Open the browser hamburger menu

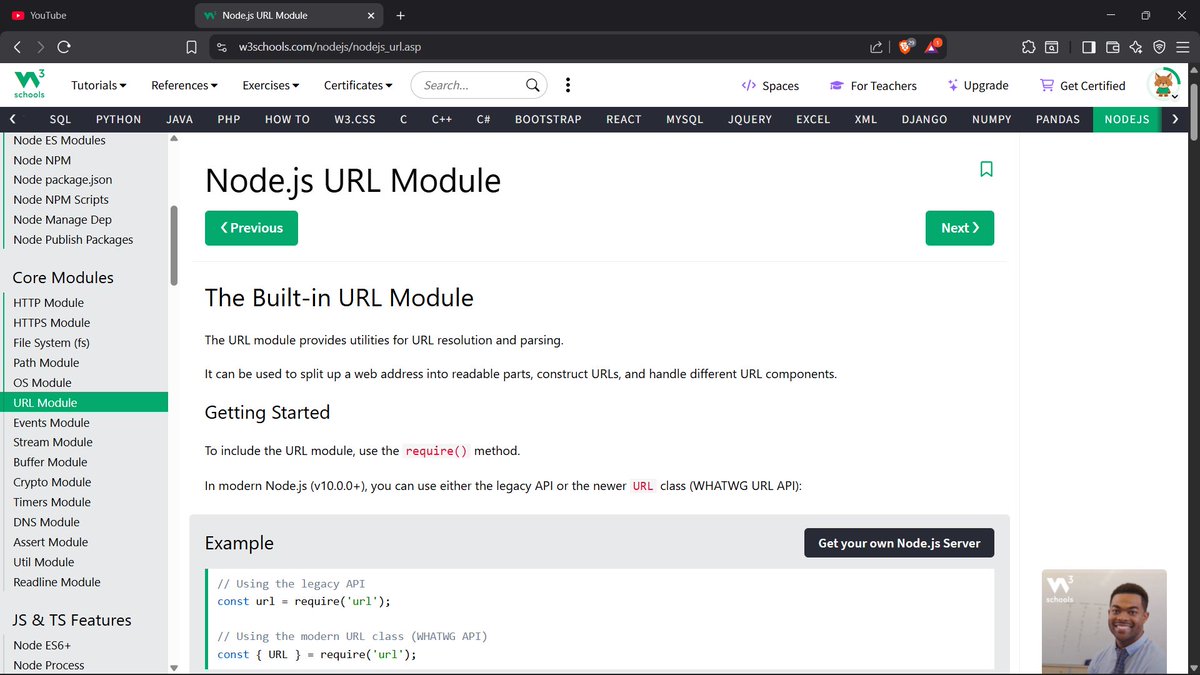[x=1183, y=47]
